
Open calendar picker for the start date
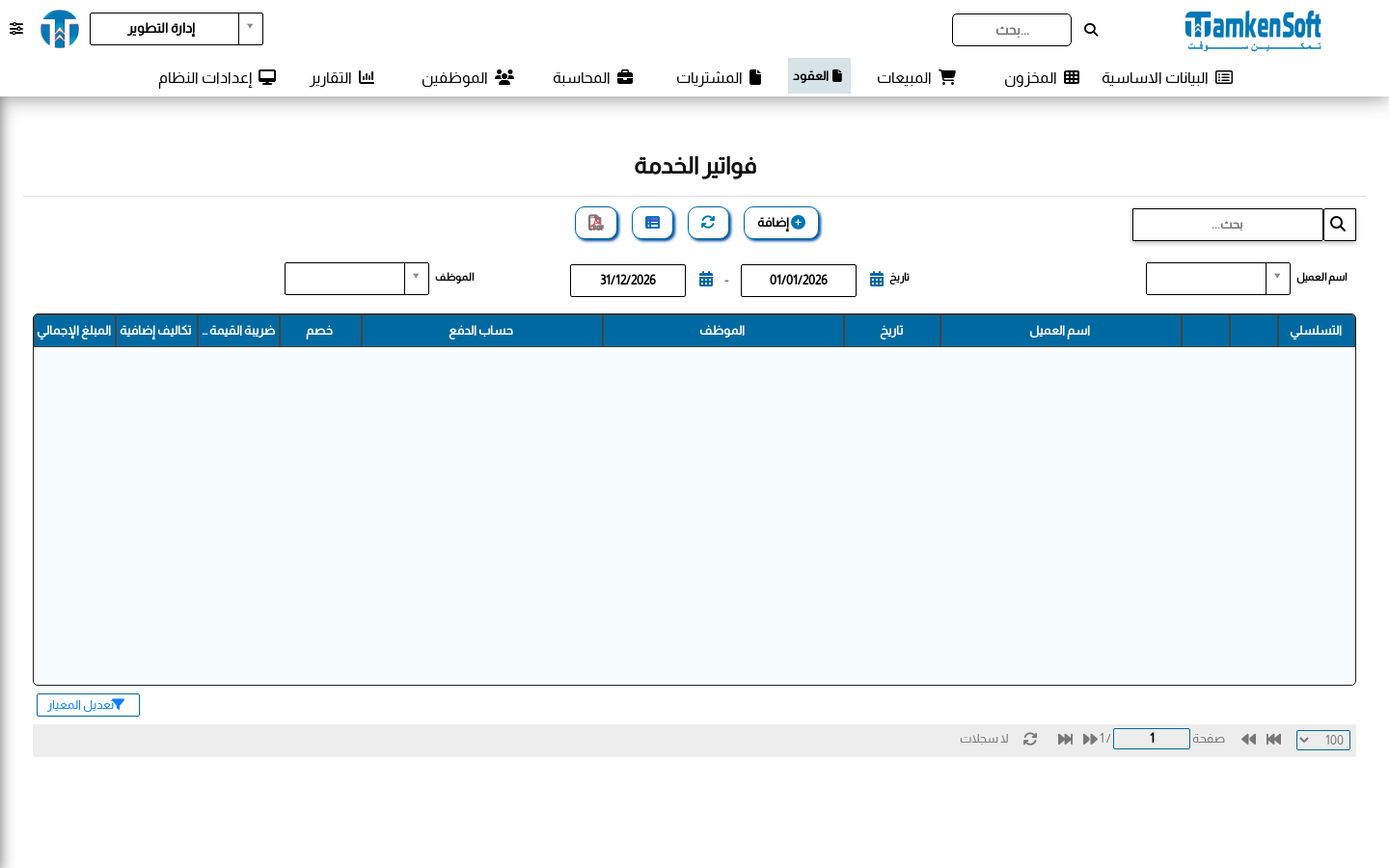point(877,279)
